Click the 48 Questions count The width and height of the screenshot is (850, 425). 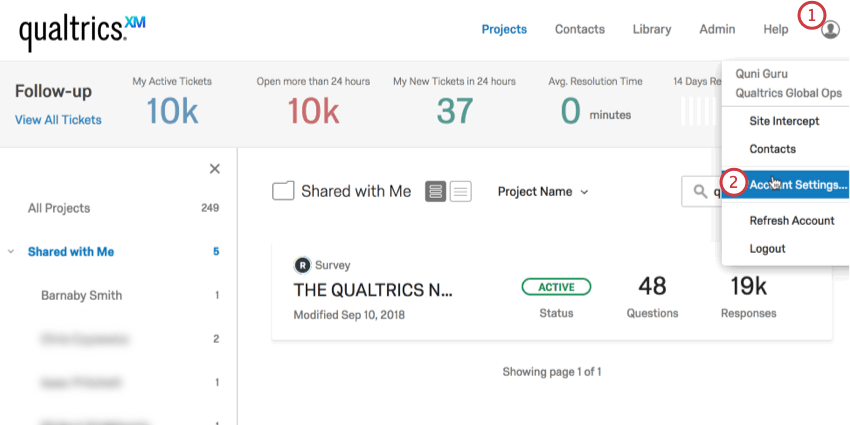tap(652, 285)
